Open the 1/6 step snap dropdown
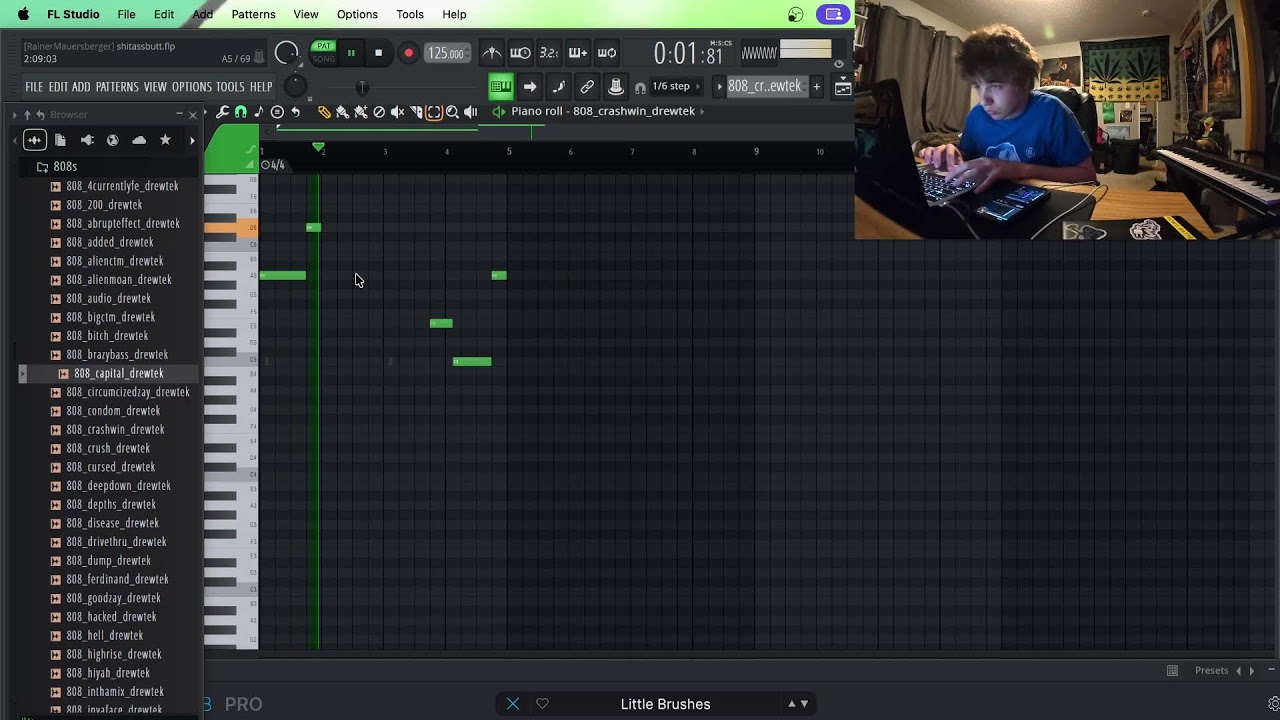1280x720 pixels. click(x=677, y=86)
